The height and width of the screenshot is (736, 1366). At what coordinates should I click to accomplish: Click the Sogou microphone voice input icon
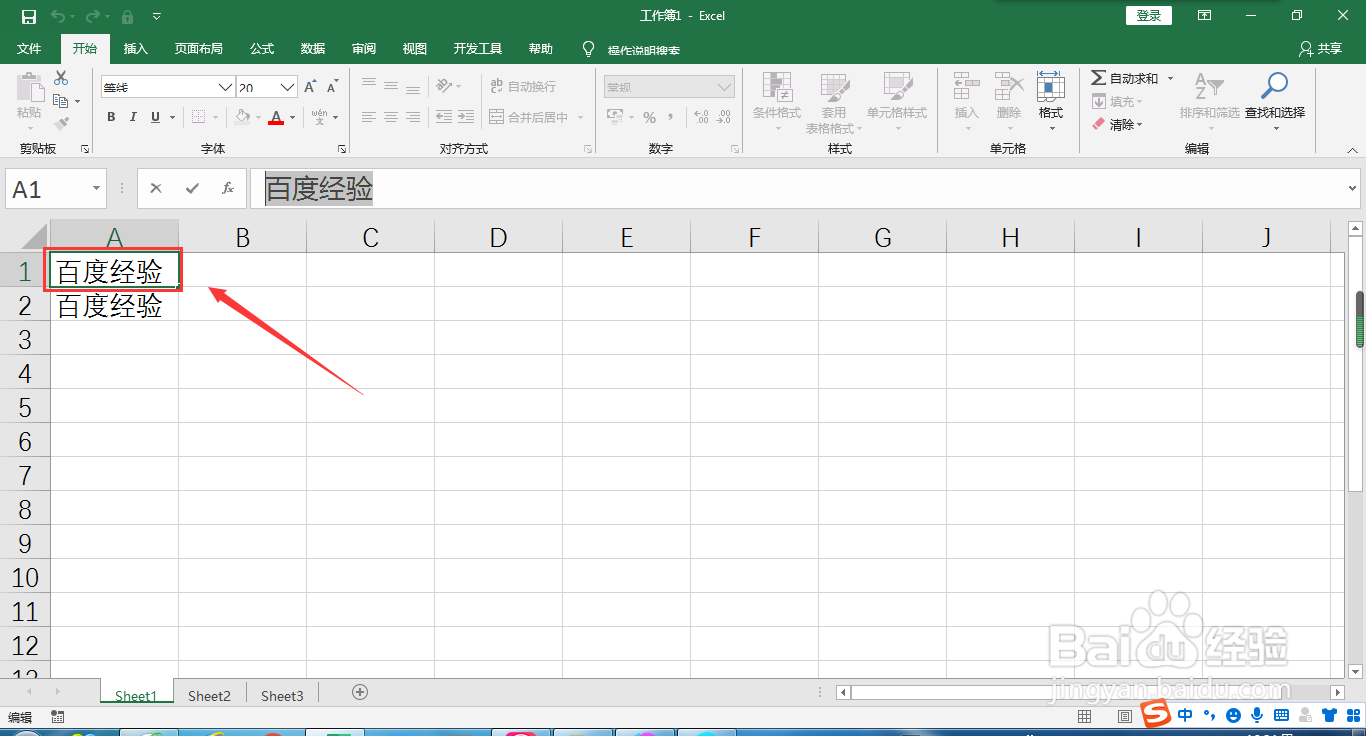point(1256,715)
